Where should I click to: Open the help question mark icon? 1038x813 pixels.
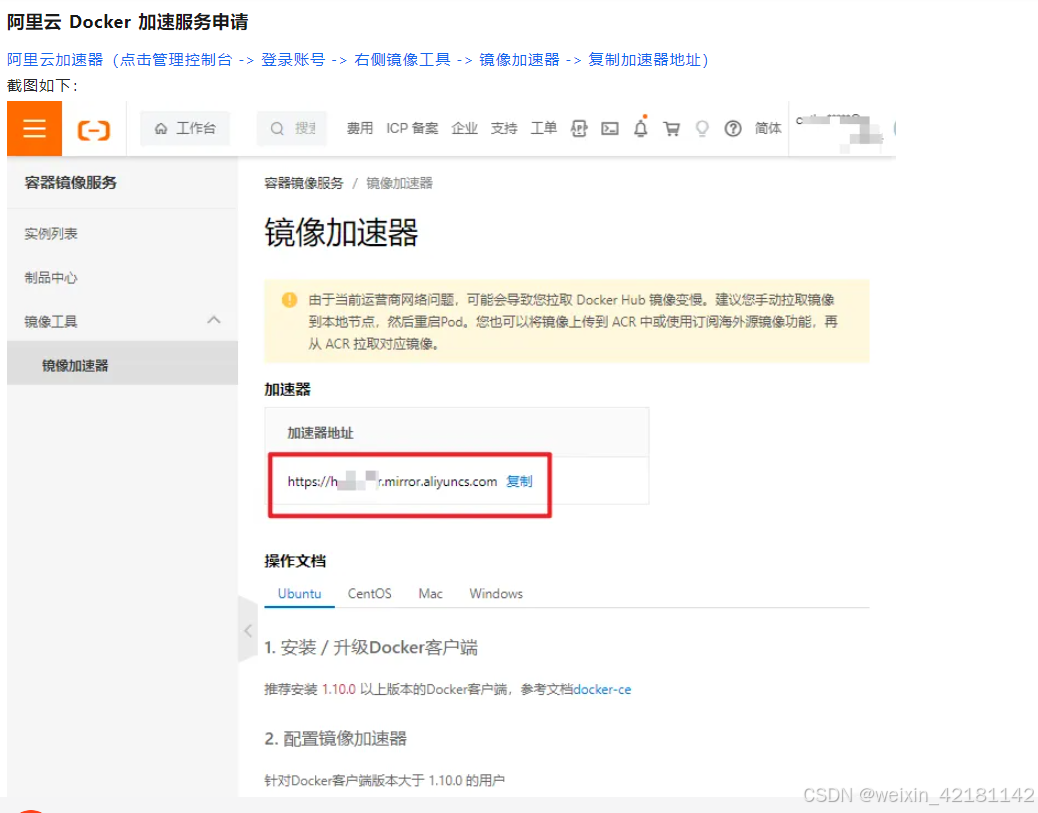(733, 128)
